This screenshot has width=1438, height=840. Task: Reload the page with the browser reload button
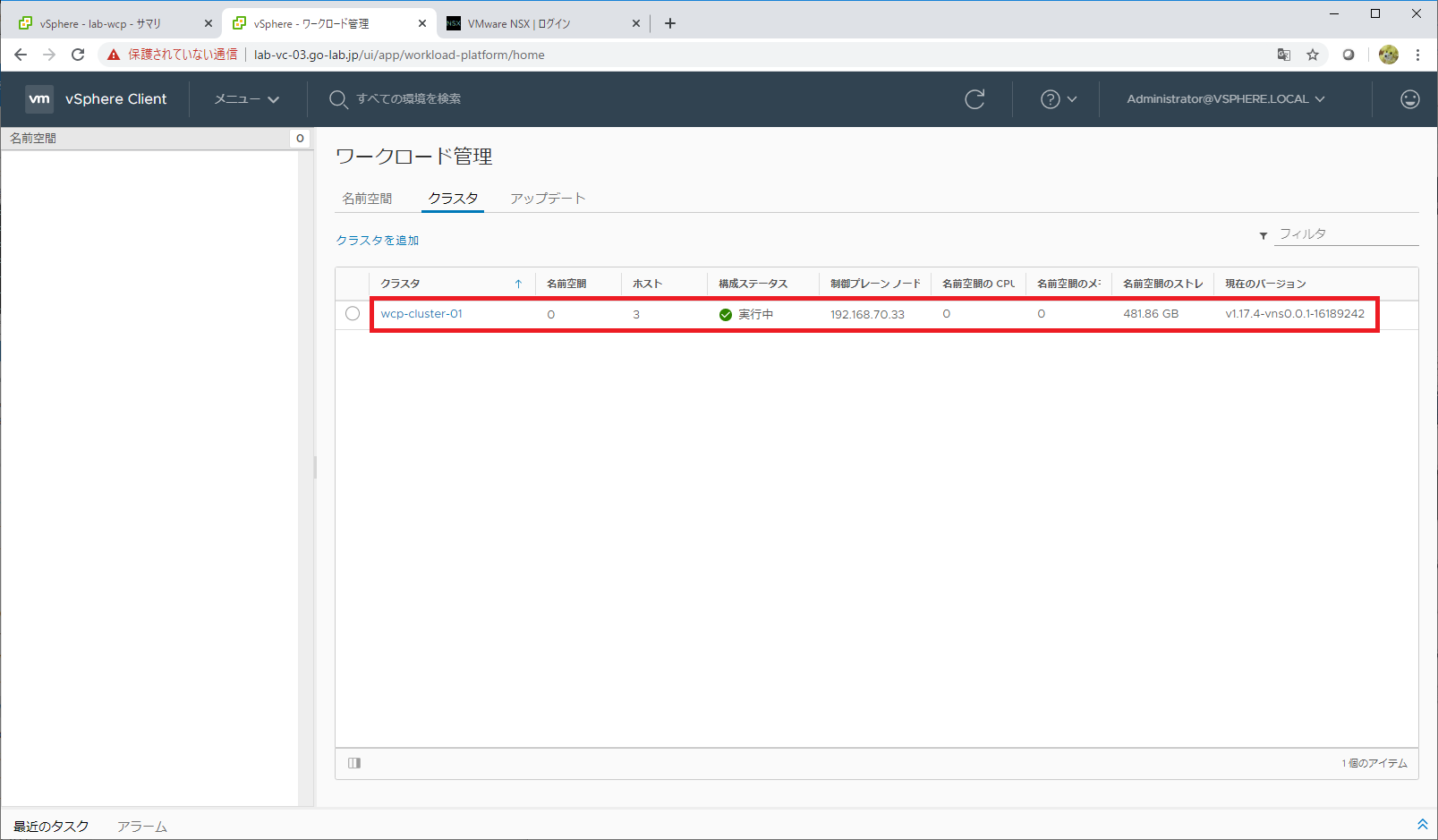pos(78,55)
